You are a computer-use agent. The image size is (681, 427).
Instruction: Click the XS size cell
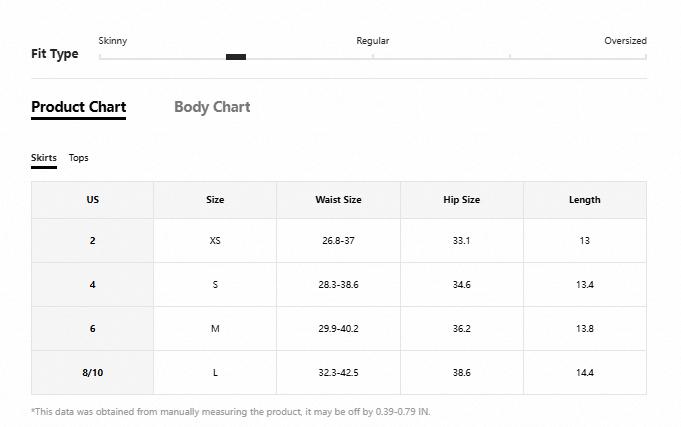[x=215, y=241]
